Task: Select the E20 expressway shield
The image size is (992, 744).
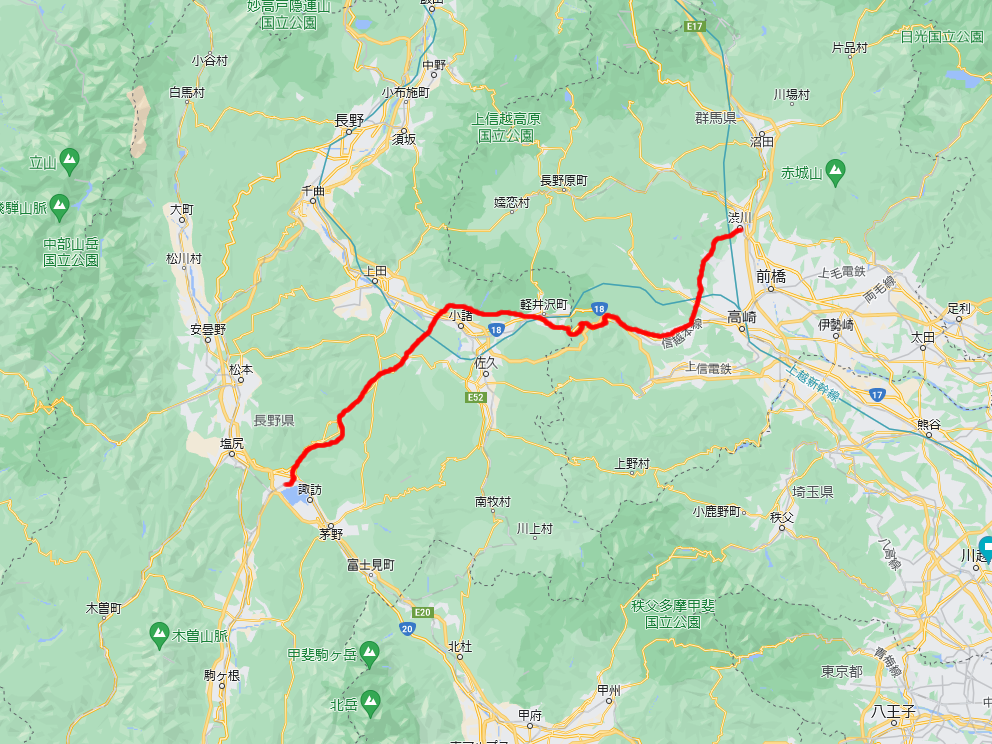Action: pos(422,612)
